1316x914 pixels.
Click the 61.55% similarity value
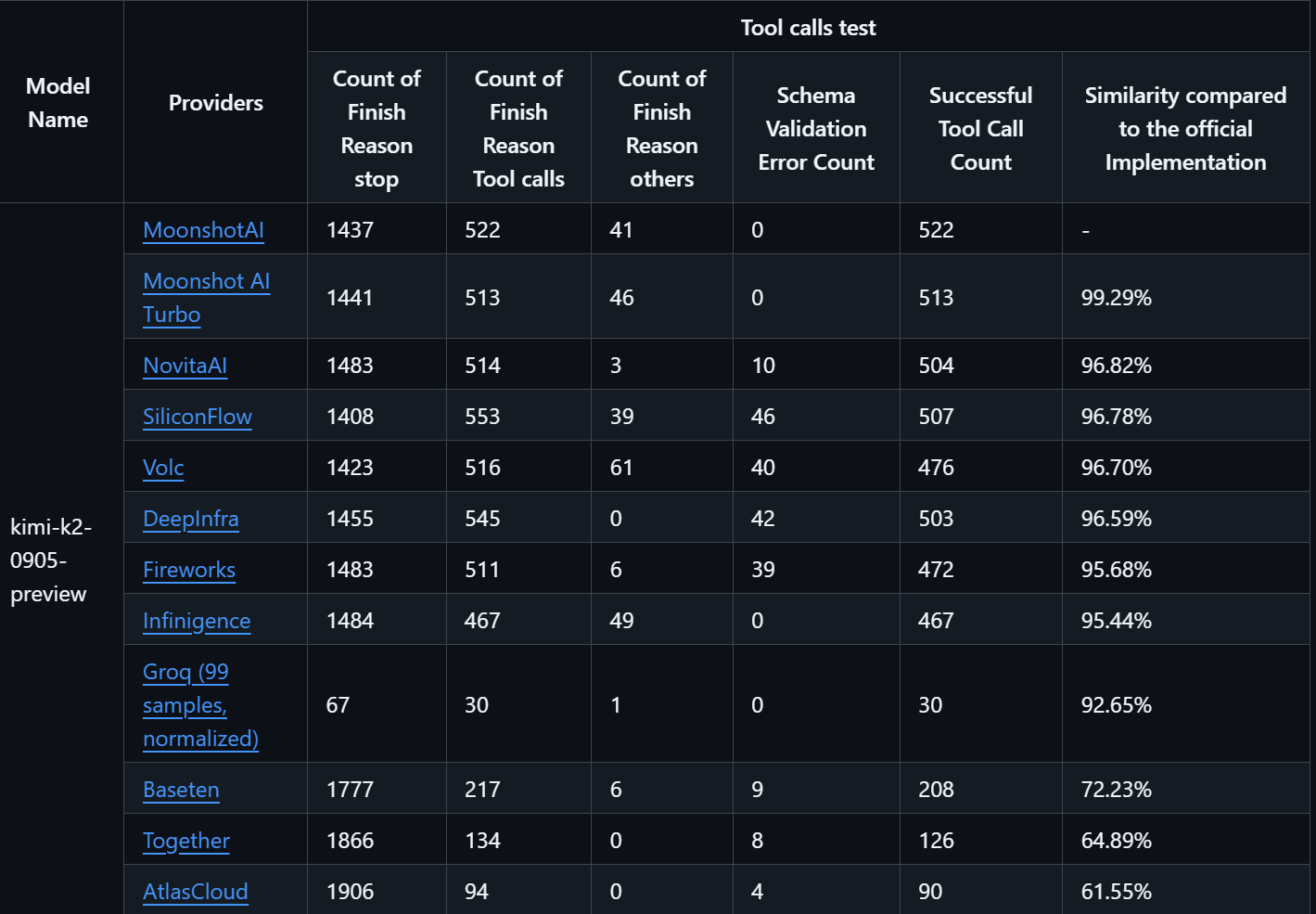(1117, 892)
